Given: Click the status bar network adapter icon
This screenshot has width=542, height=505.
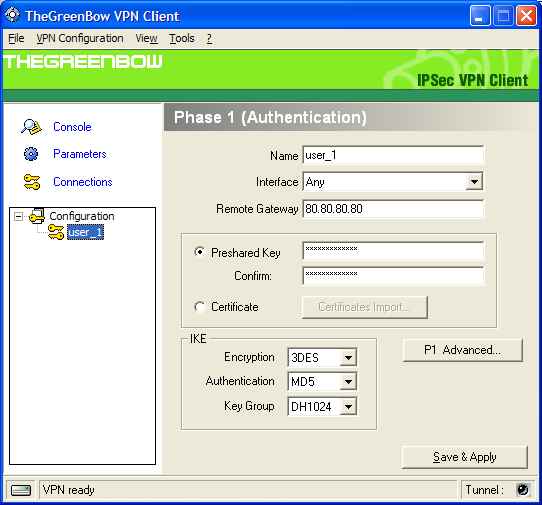Looking at the screenshot, I should pos(21,490).
